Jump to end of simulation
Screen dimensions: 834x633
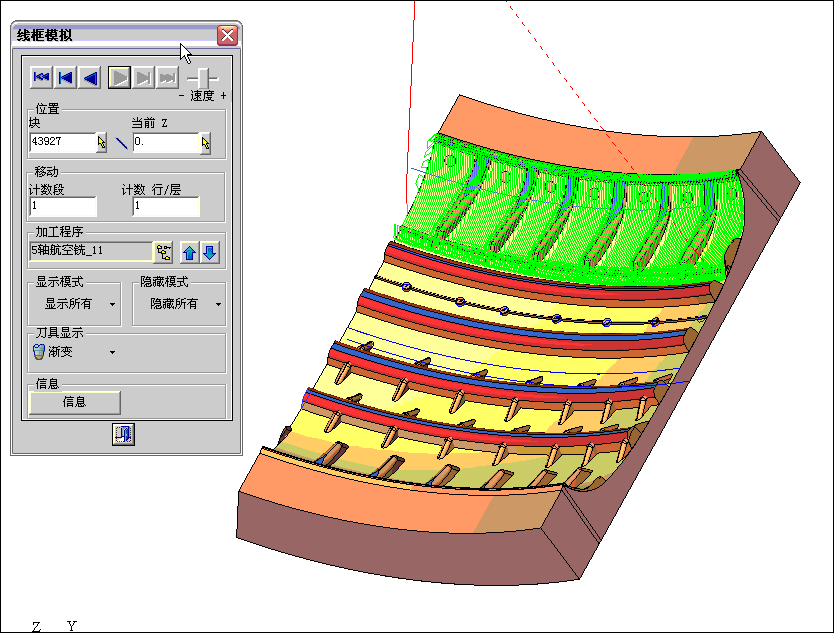coord(167,78)
